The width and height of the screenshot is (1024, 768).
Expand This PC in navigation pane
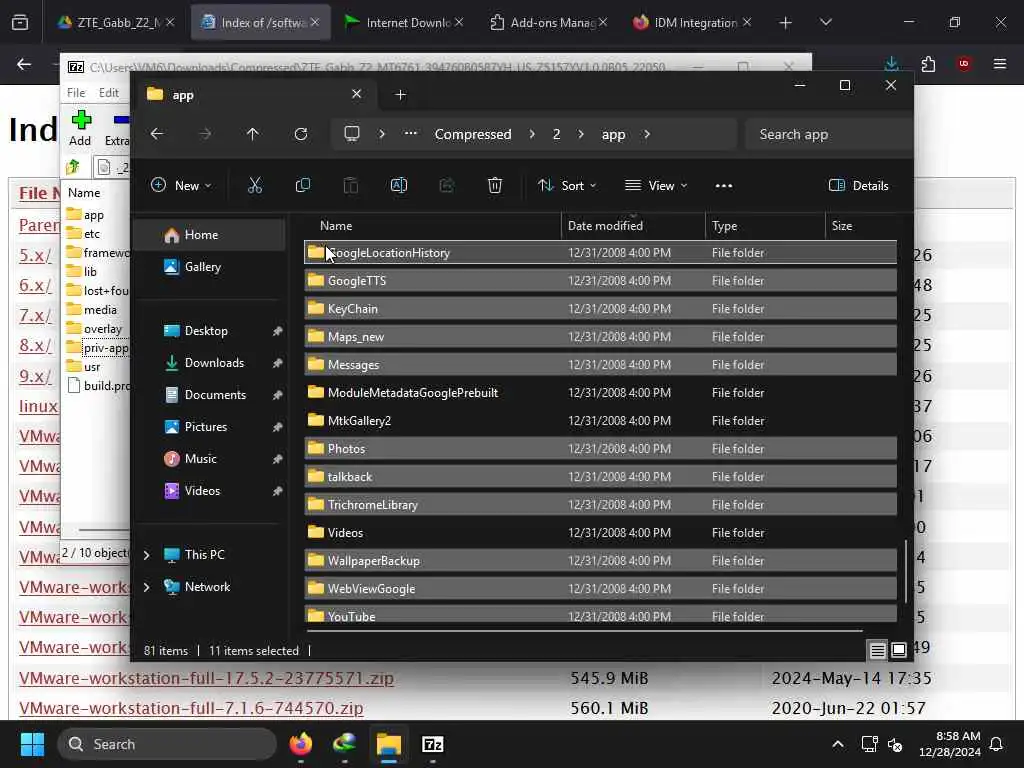[x=146, y=554]
